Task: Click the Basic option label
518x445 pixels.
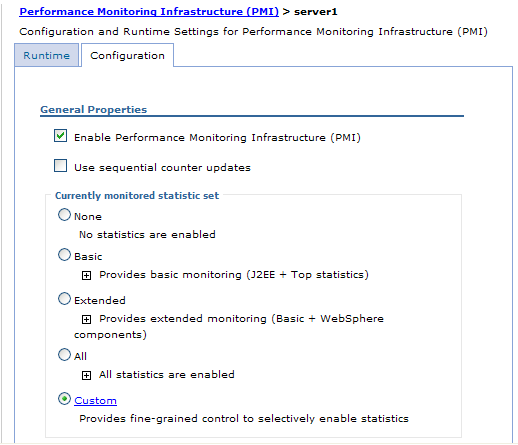Action: [x=88, y=257]
